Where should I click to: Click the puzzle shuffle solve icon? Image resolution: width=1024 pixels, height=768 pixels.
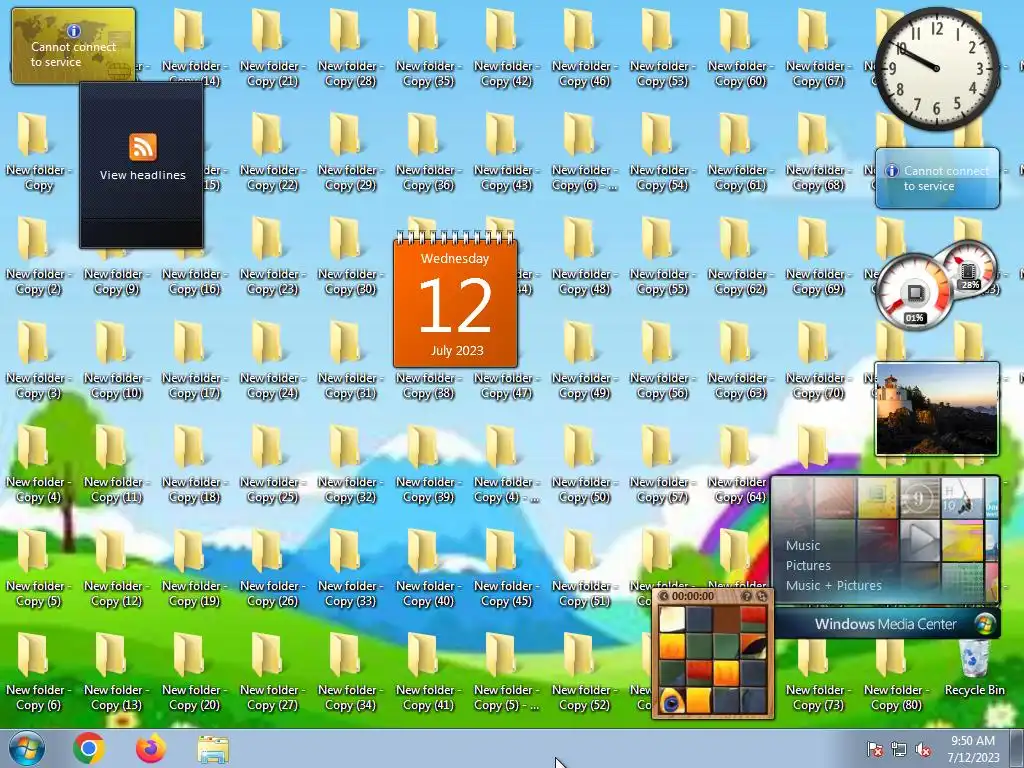(x=761, y=596)
